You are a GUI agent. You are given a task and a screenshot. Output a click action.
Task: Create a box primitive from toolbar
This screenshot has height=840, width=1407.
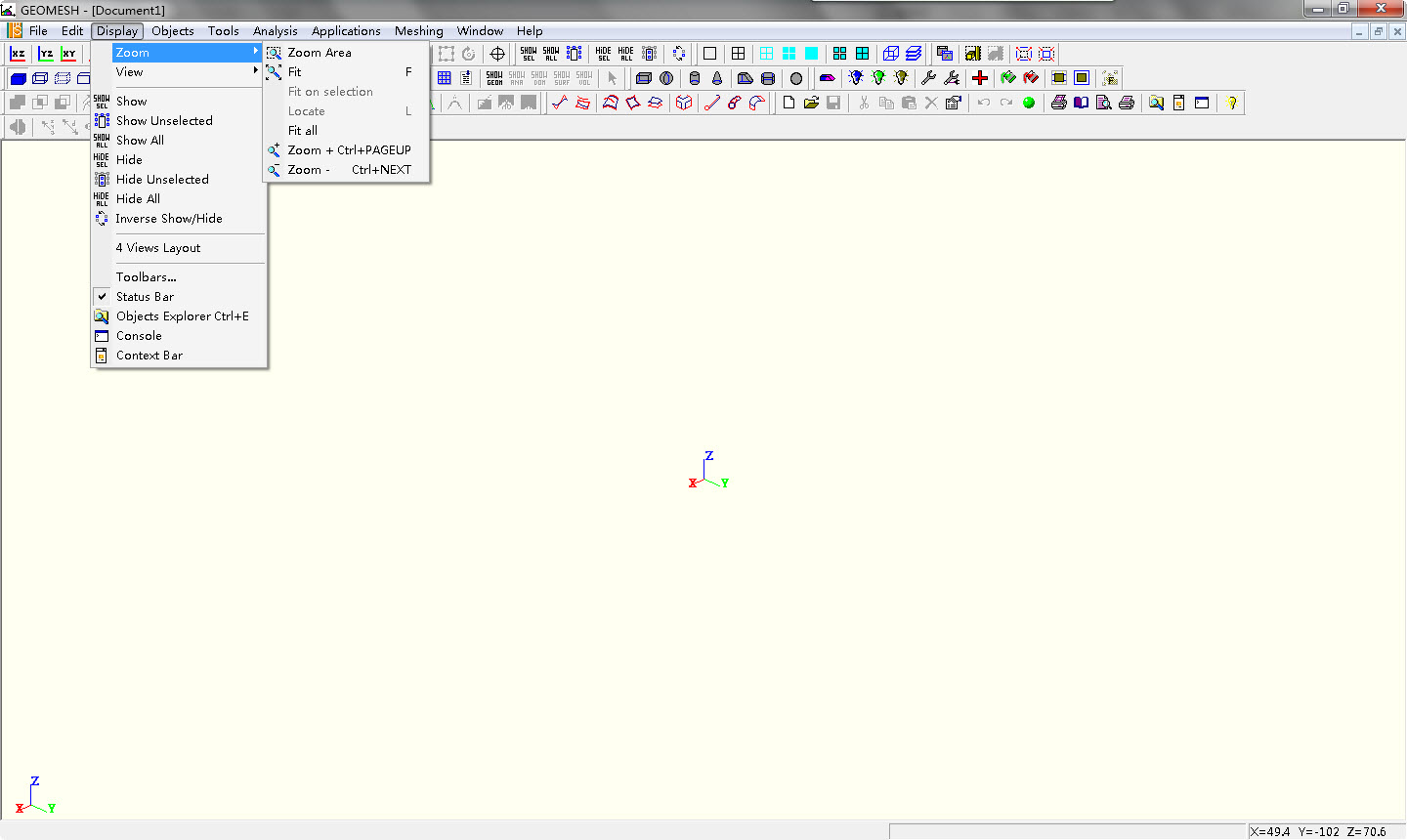pos(644,78)
